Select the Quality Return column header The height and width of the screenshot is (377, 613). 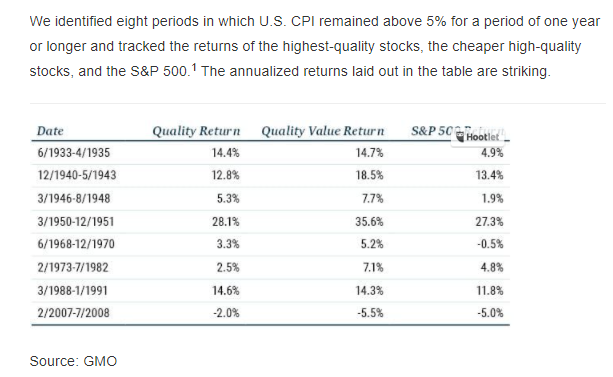coord(196,131)
